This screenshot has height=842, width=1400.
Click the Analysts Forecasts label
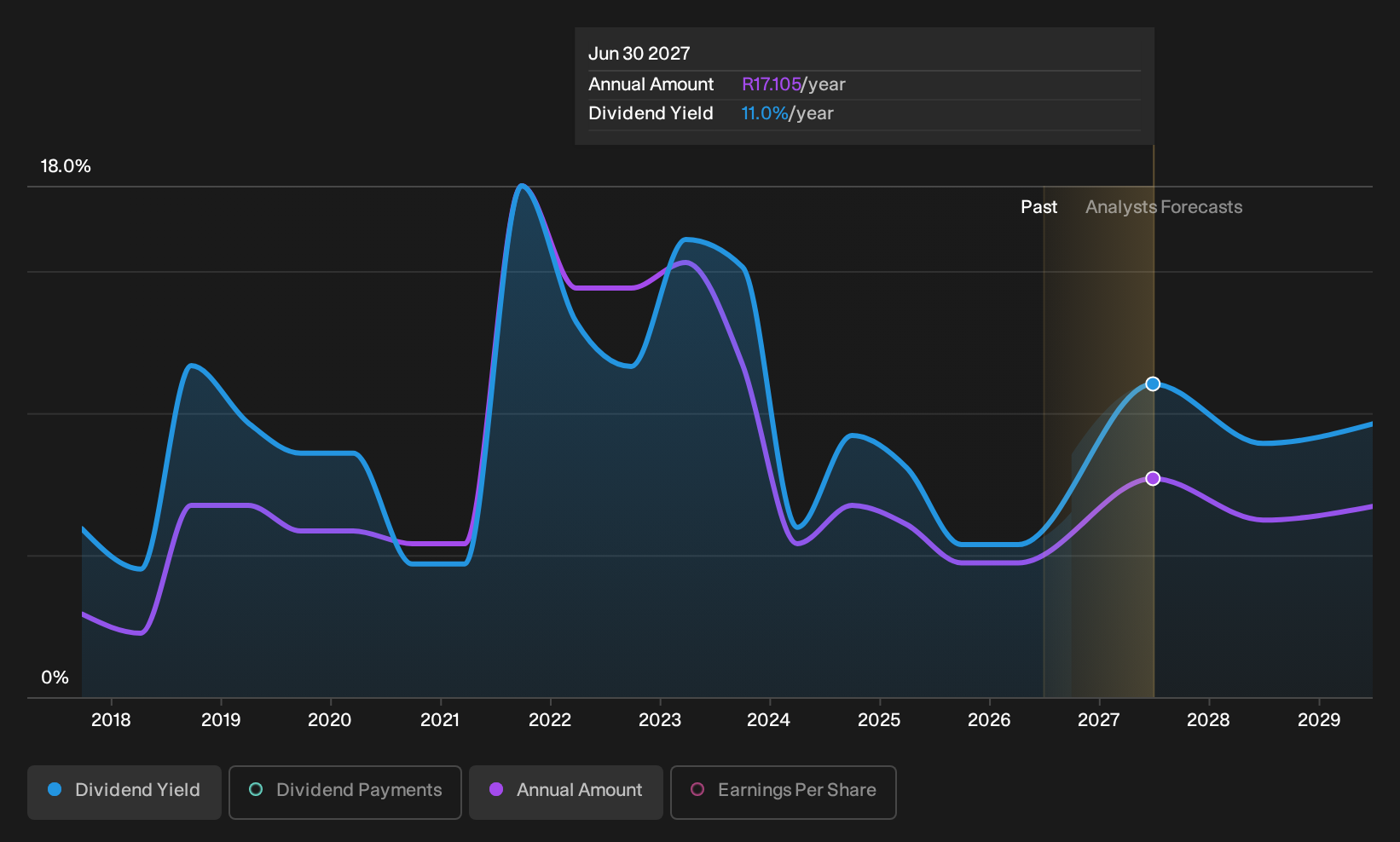[1164, 207]
